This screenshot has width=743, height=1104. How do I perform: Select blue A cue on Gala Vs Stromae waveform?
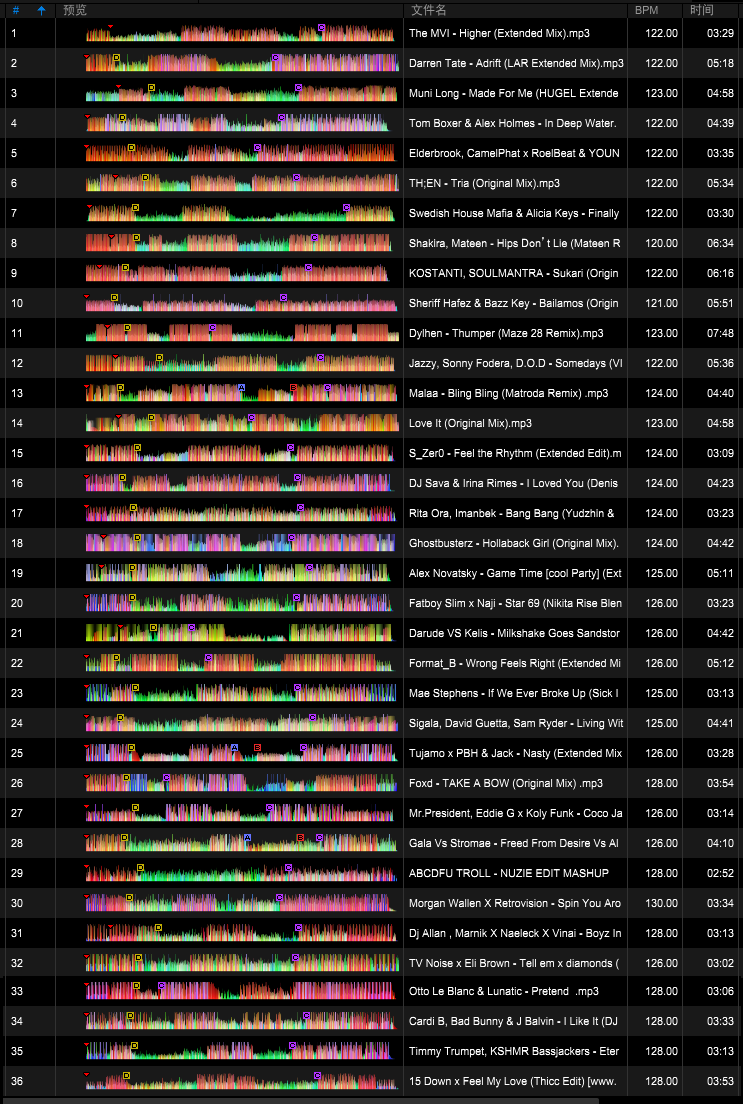[x=247, y=837]
